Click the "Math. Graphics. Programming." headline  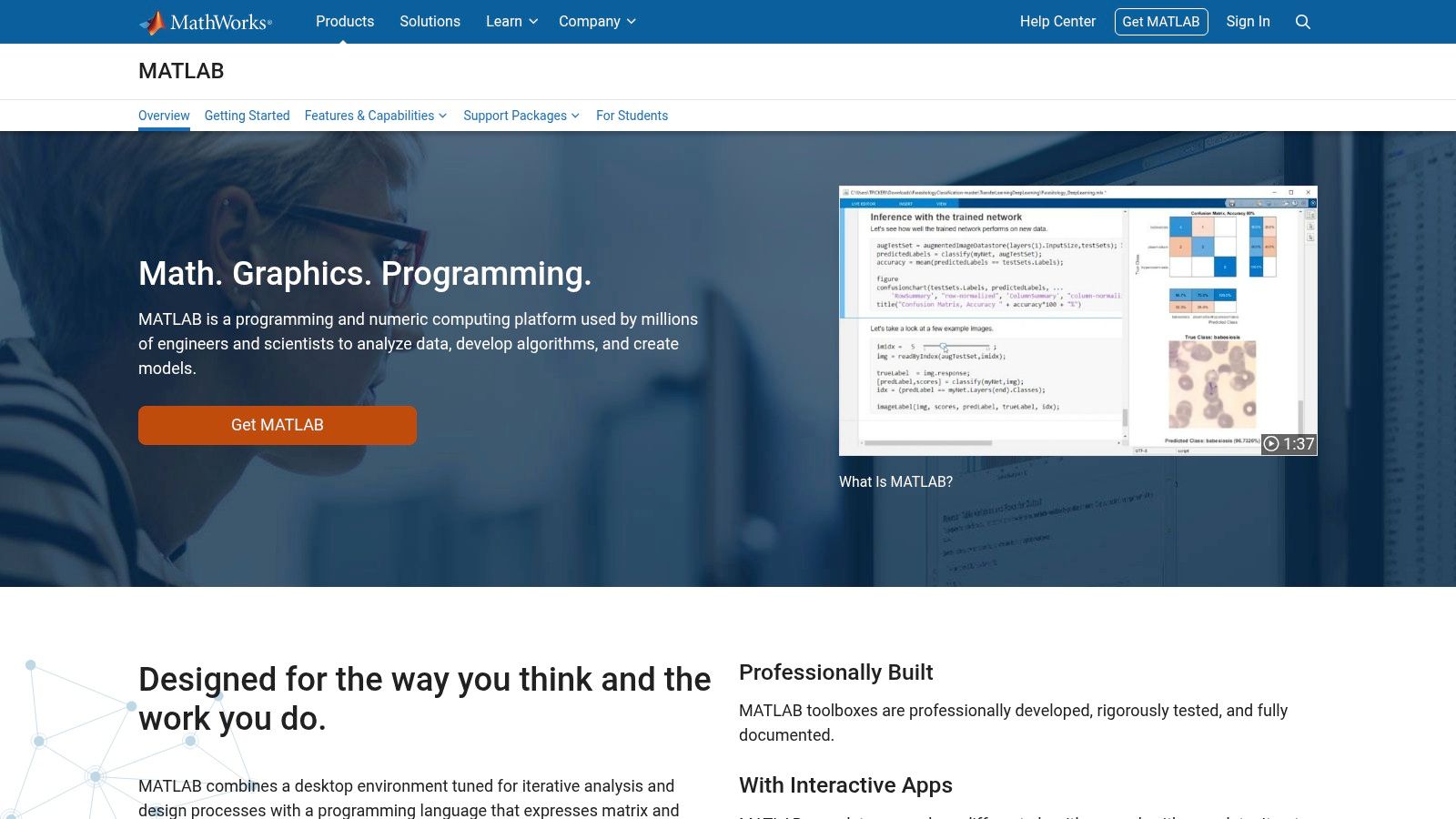pos(365,274)
